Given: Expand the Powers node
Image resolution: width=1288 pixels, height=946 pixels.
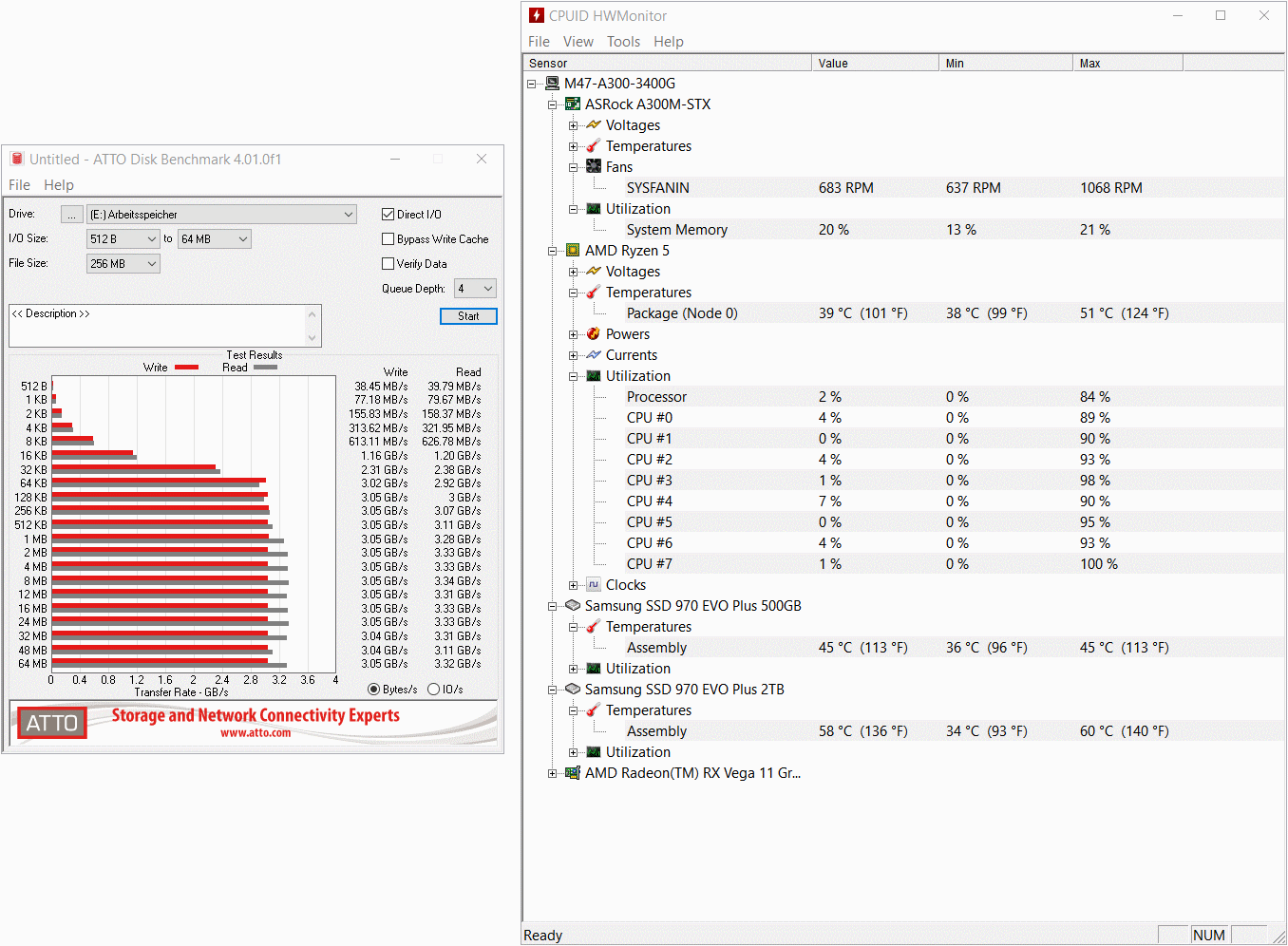Looking at the screenshot, I should tap(574, 334).
